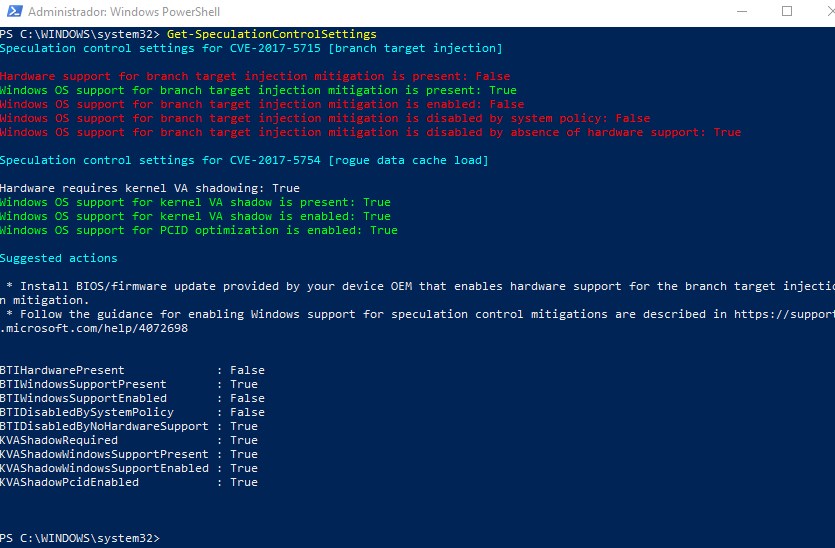Click the PowerShell icon in title bar
This screenshot has width=835, height=548.
click(x=14, y=11)
